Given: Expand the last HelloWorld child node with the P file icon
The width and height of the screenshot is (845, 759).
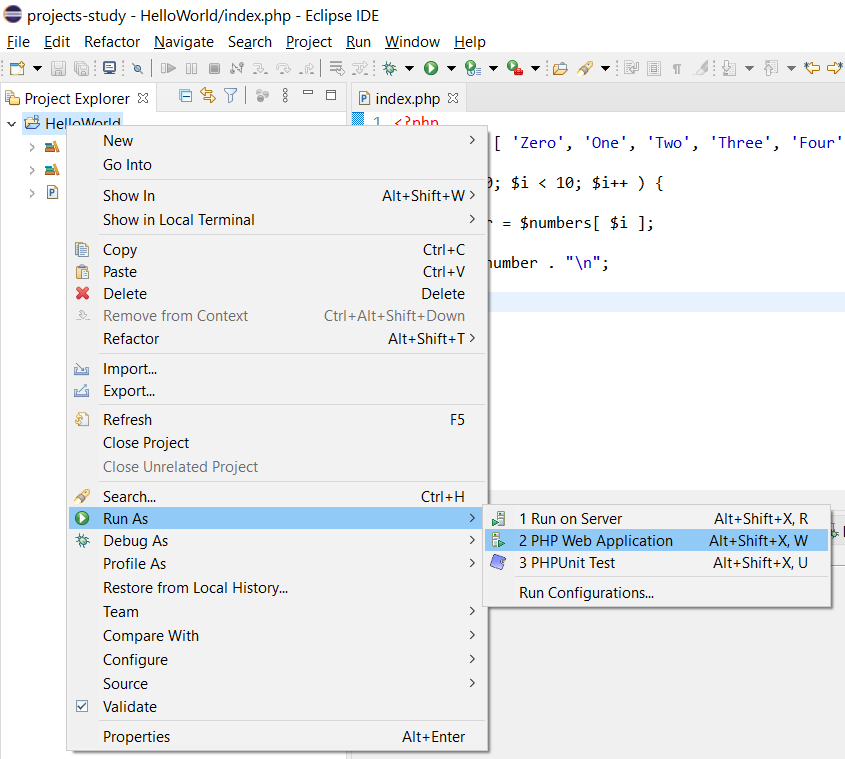Looking at the screenshot, I should coord(32,193).
